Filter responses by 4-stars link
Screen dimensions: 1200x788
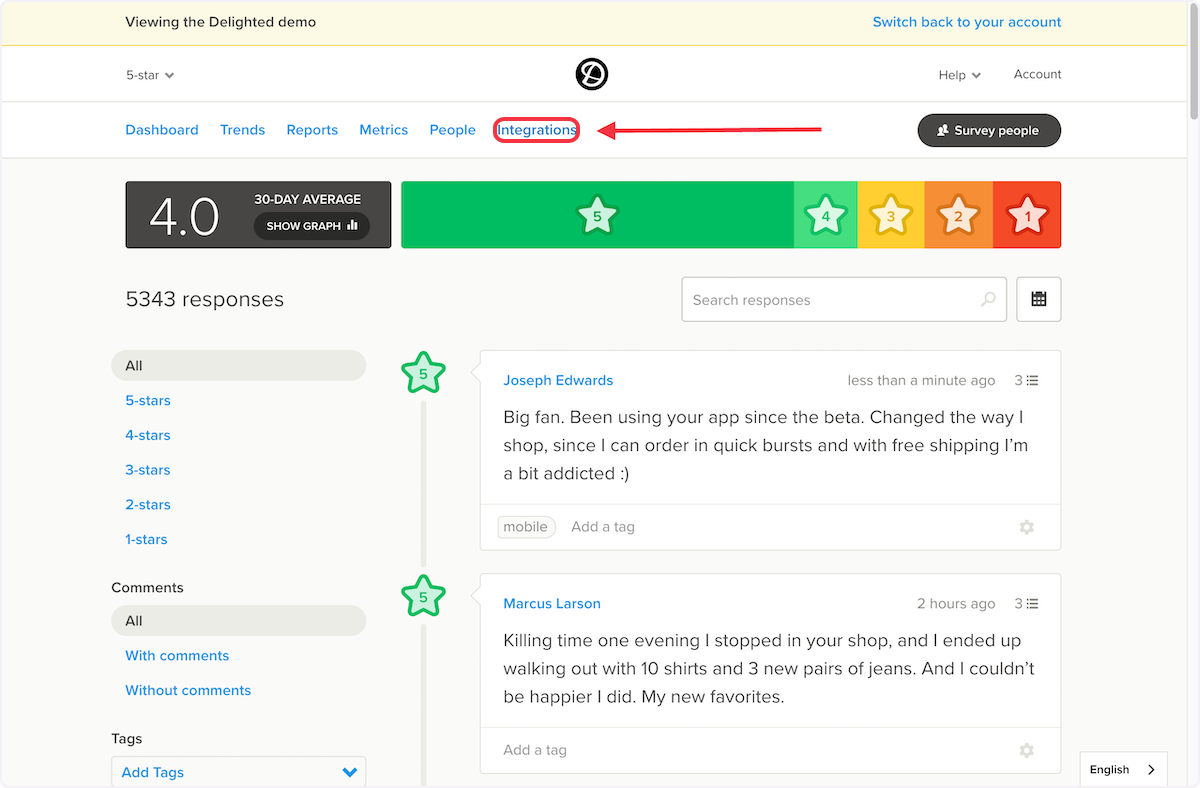pos(148,435)
